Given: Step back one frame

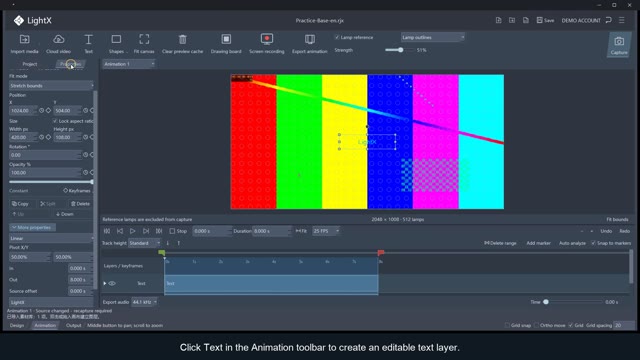Looking at the screenshot, I should (120, 231).
